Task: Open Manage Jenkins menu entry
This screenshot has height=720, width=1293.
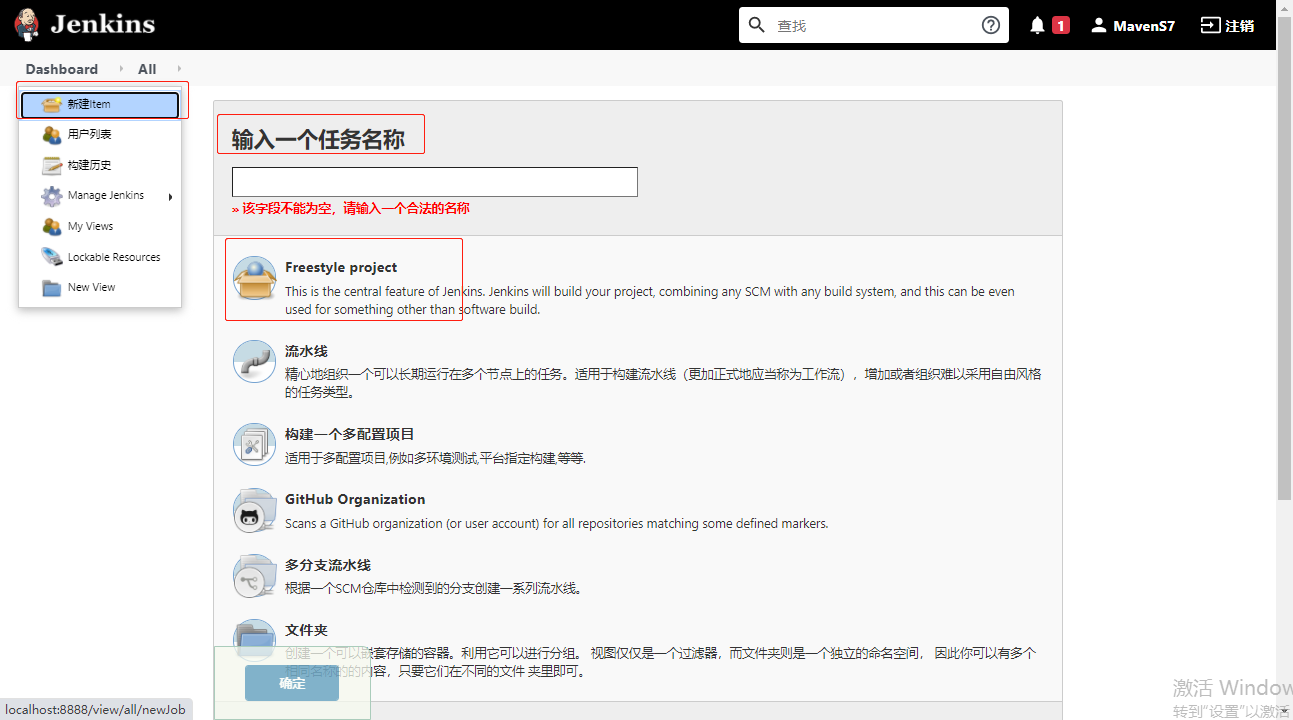Action: coord(100,196)
